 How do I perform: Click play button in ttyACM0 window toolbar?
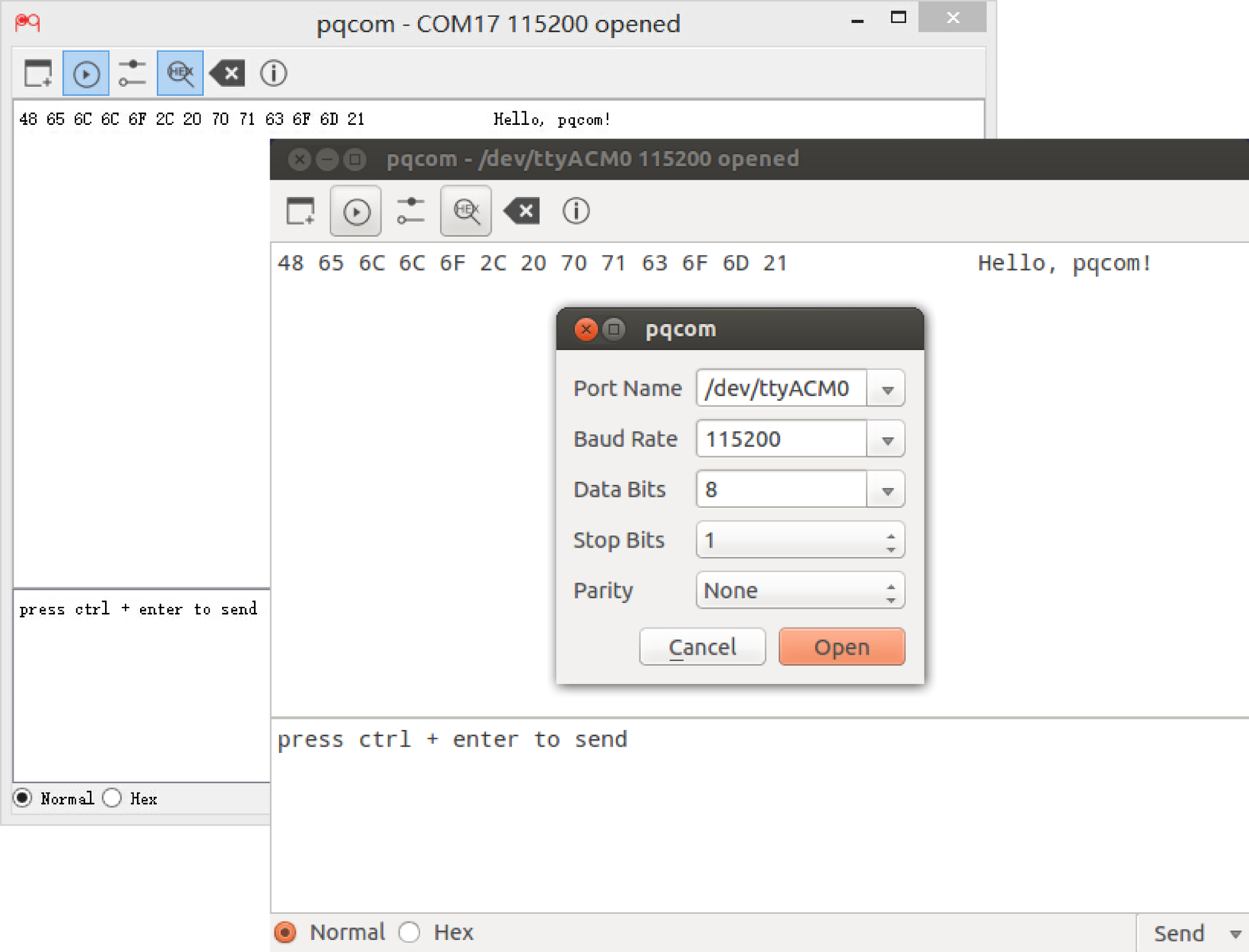[356, 212]
